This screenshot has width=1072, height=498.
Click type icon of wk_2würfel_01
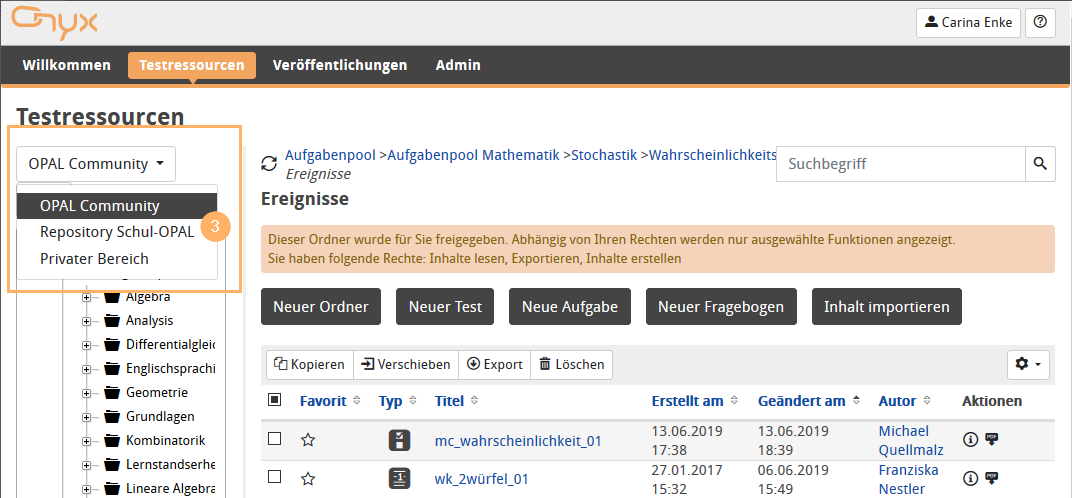click(x=399, y=477)
